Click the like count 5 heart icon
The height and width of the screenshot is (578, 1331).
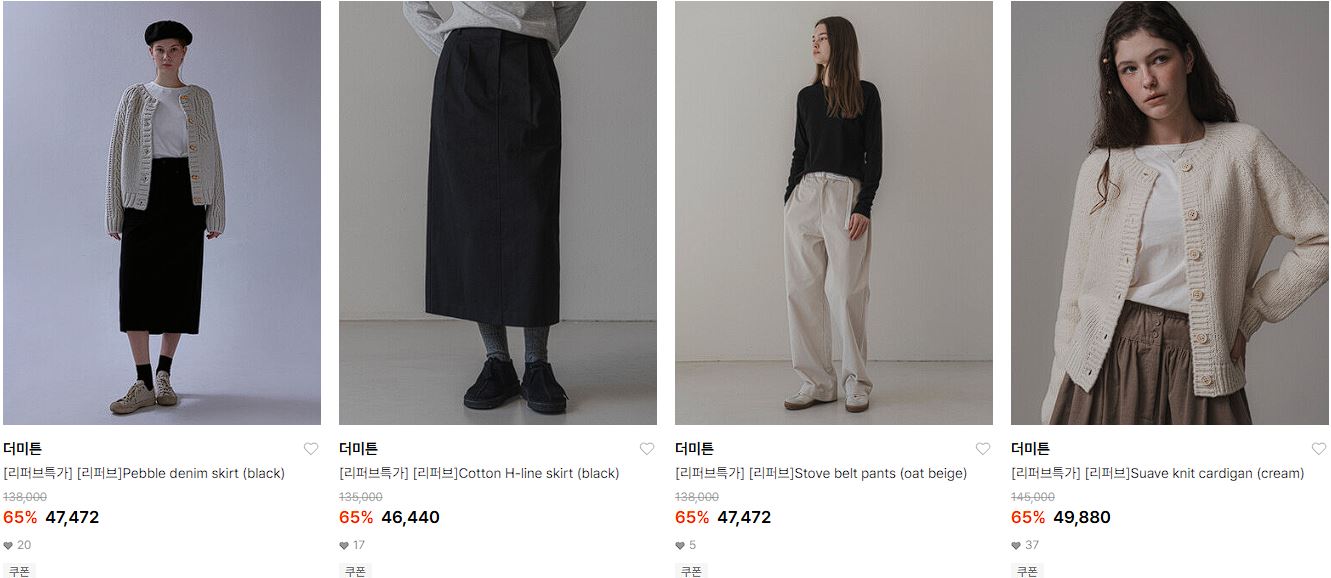[x=681, y=545]
